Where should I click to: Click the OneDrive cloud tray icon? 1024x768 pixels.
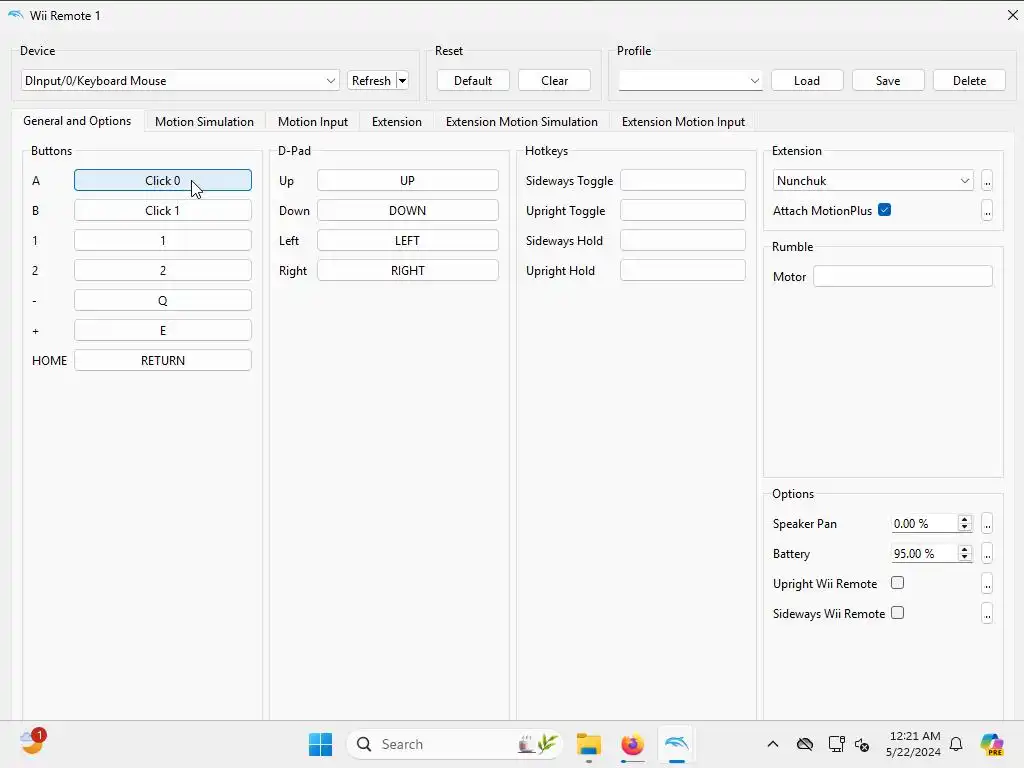coord(805,744)
